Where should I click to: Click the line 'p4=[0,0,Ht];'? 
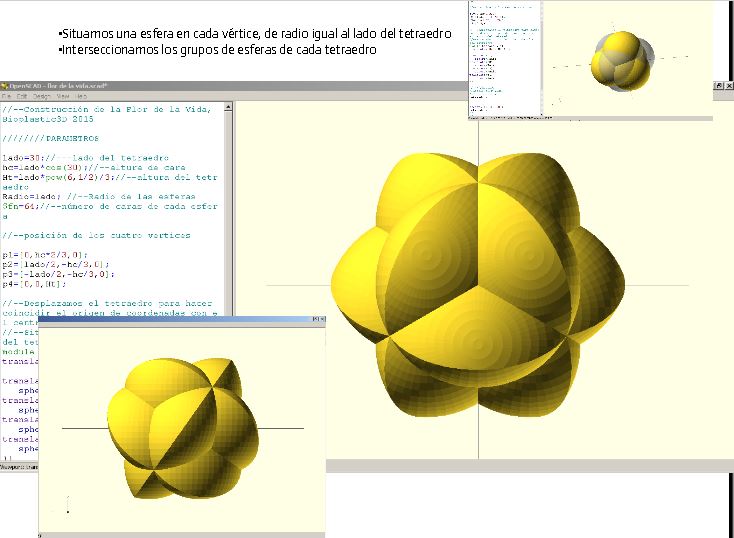(34, 284)
